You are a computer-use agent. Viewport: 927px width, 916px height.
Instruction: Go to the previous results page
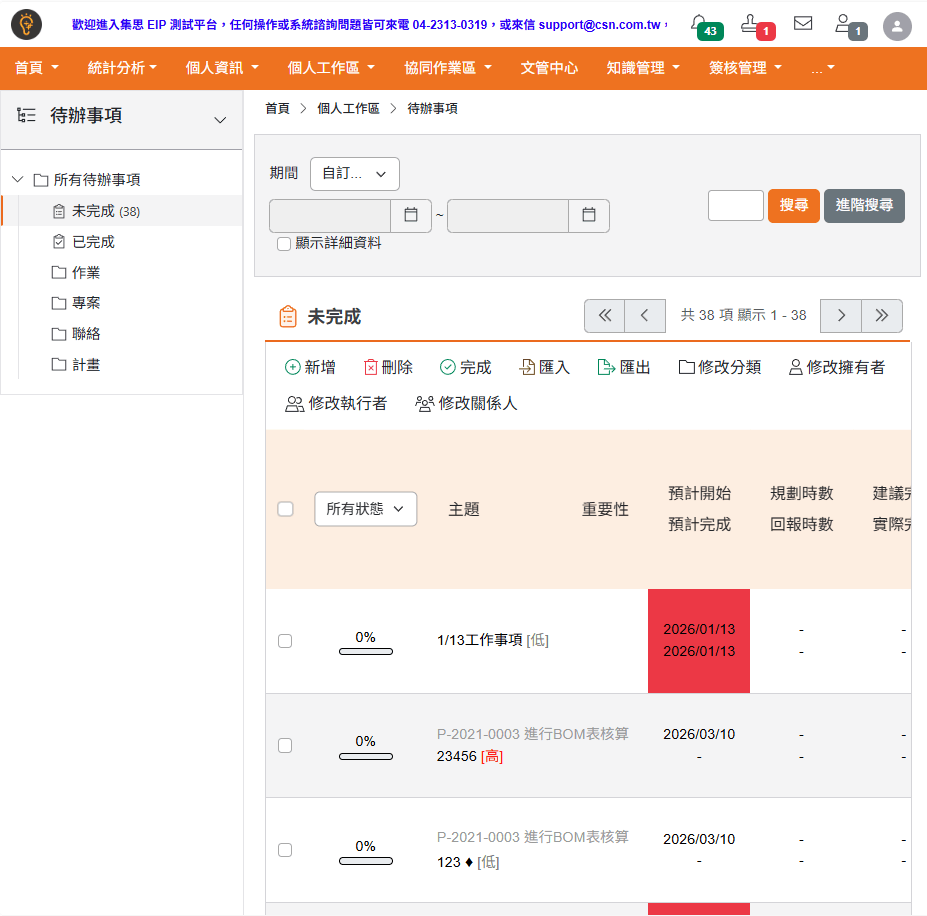(645, 315)
